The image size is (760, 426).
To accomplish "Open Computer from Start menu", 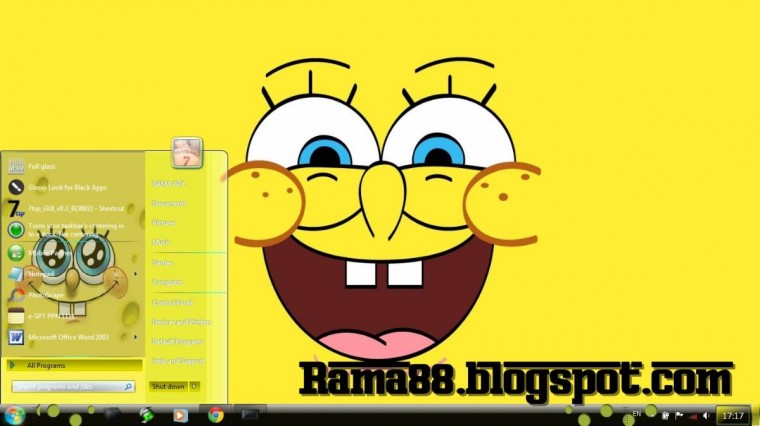I will tap(167, 282).
